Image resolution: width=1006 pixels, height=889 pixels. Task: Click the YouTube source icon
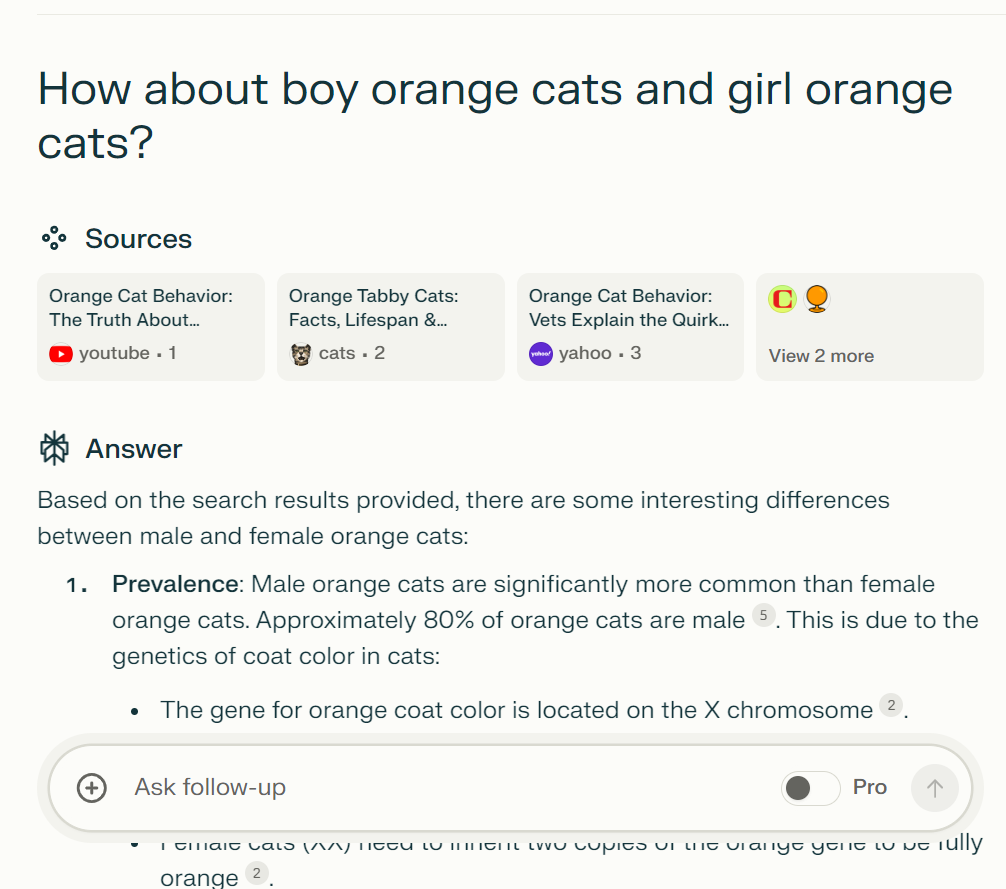61,354
